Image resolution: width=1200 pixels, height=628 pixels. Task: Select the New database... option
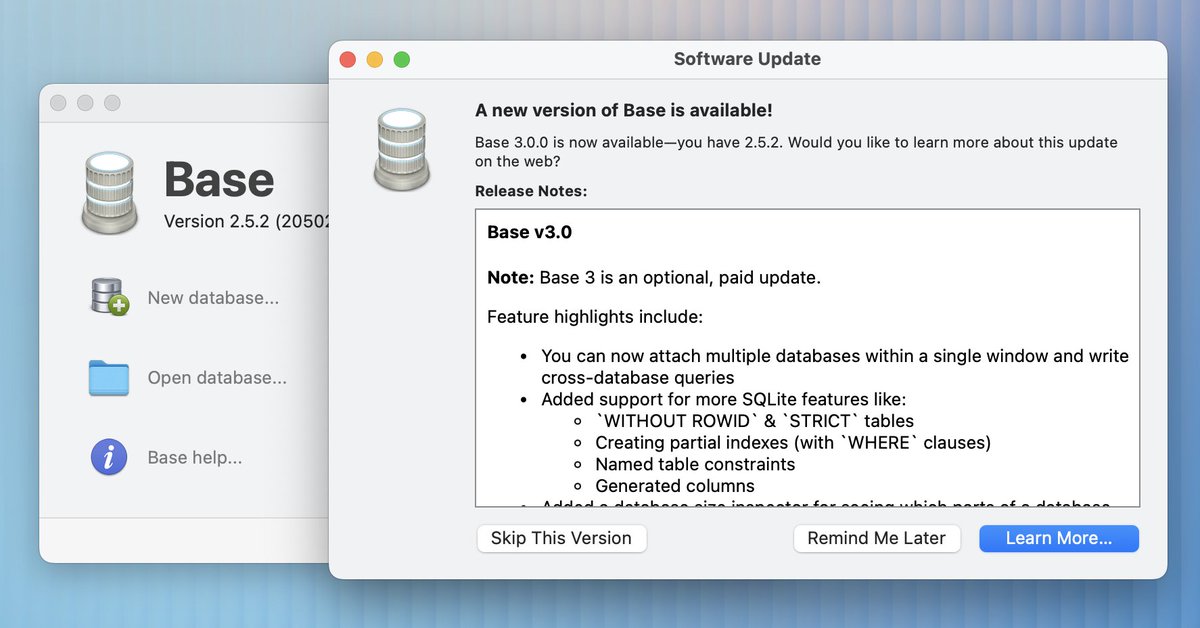(x=213, y=298)
